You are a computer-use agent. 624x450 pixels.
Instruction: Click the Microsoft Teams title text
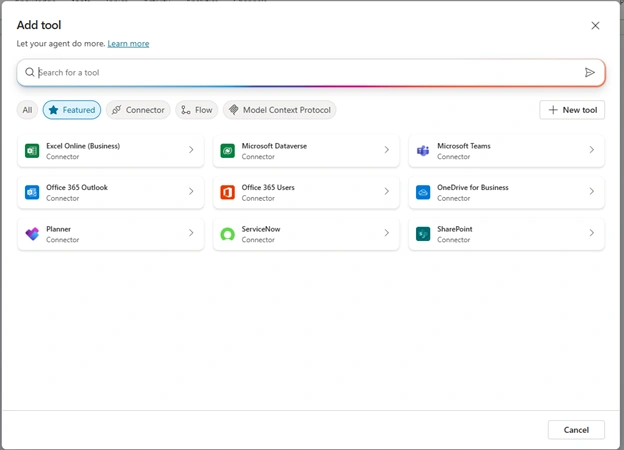[464, 146]
